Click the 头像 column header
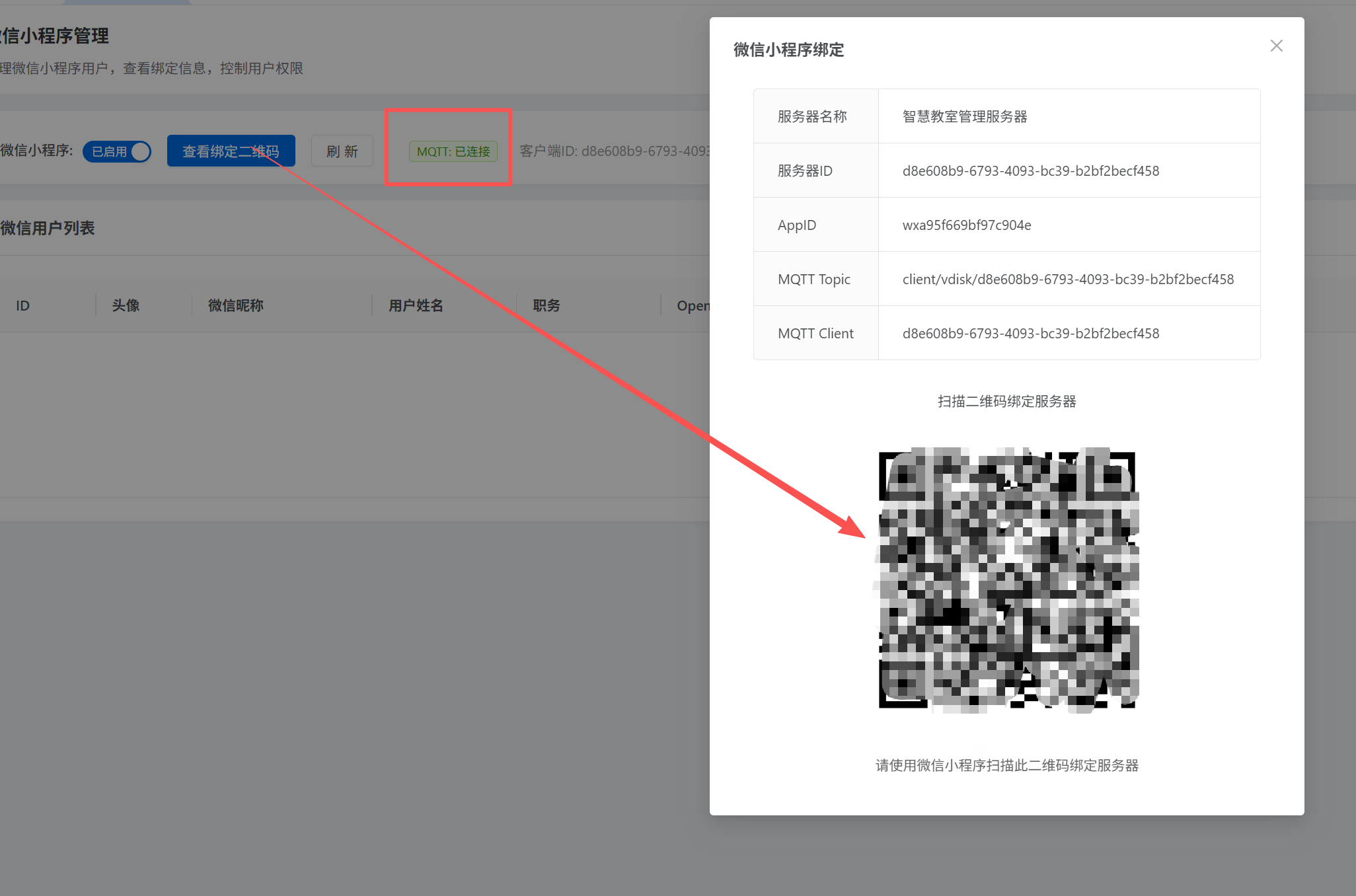The image size is (1356, 896). pos(126,305)
